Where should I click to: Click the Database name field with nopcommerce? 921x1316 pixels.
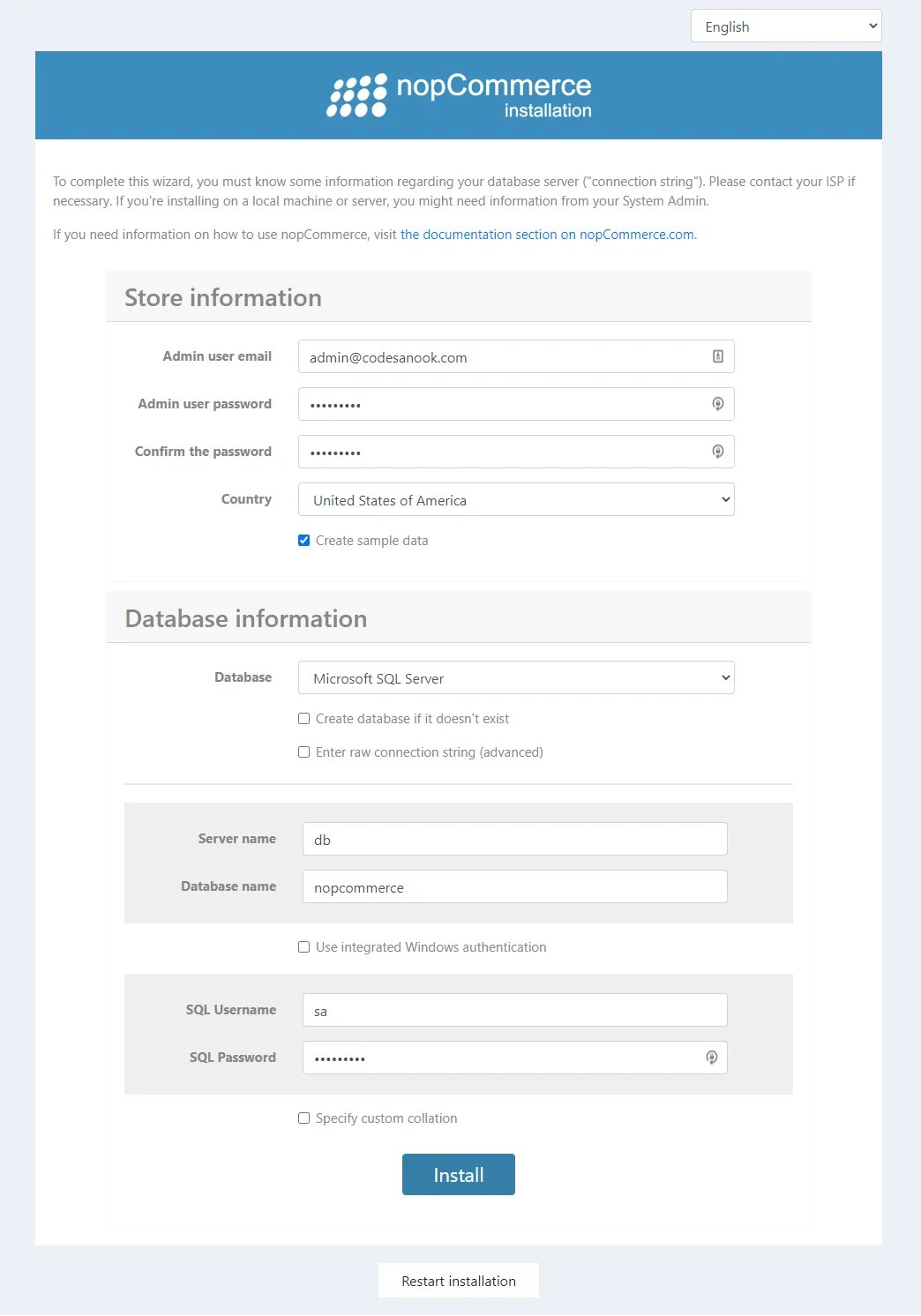[x=515, y=886]
